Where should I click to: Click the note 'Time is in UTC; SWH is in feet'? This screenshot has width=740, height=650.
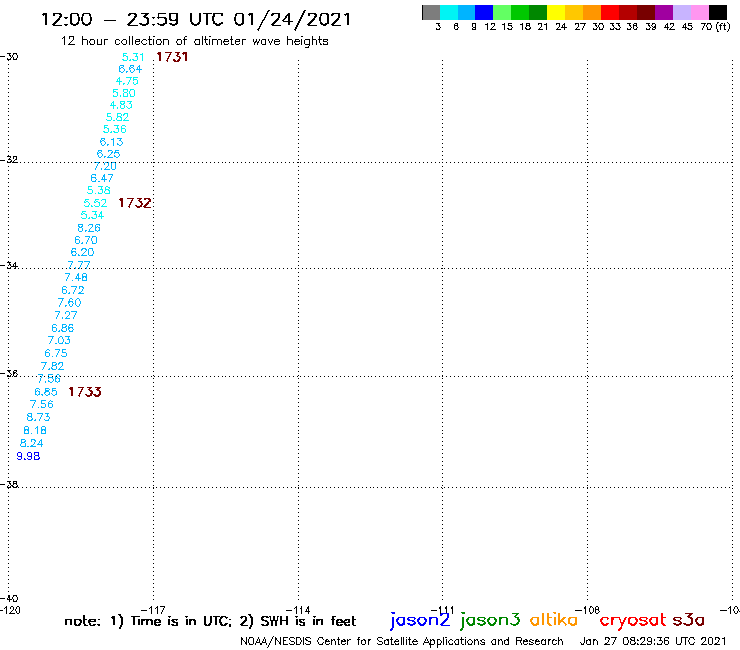pyautogui.click(x=210, y=621)
